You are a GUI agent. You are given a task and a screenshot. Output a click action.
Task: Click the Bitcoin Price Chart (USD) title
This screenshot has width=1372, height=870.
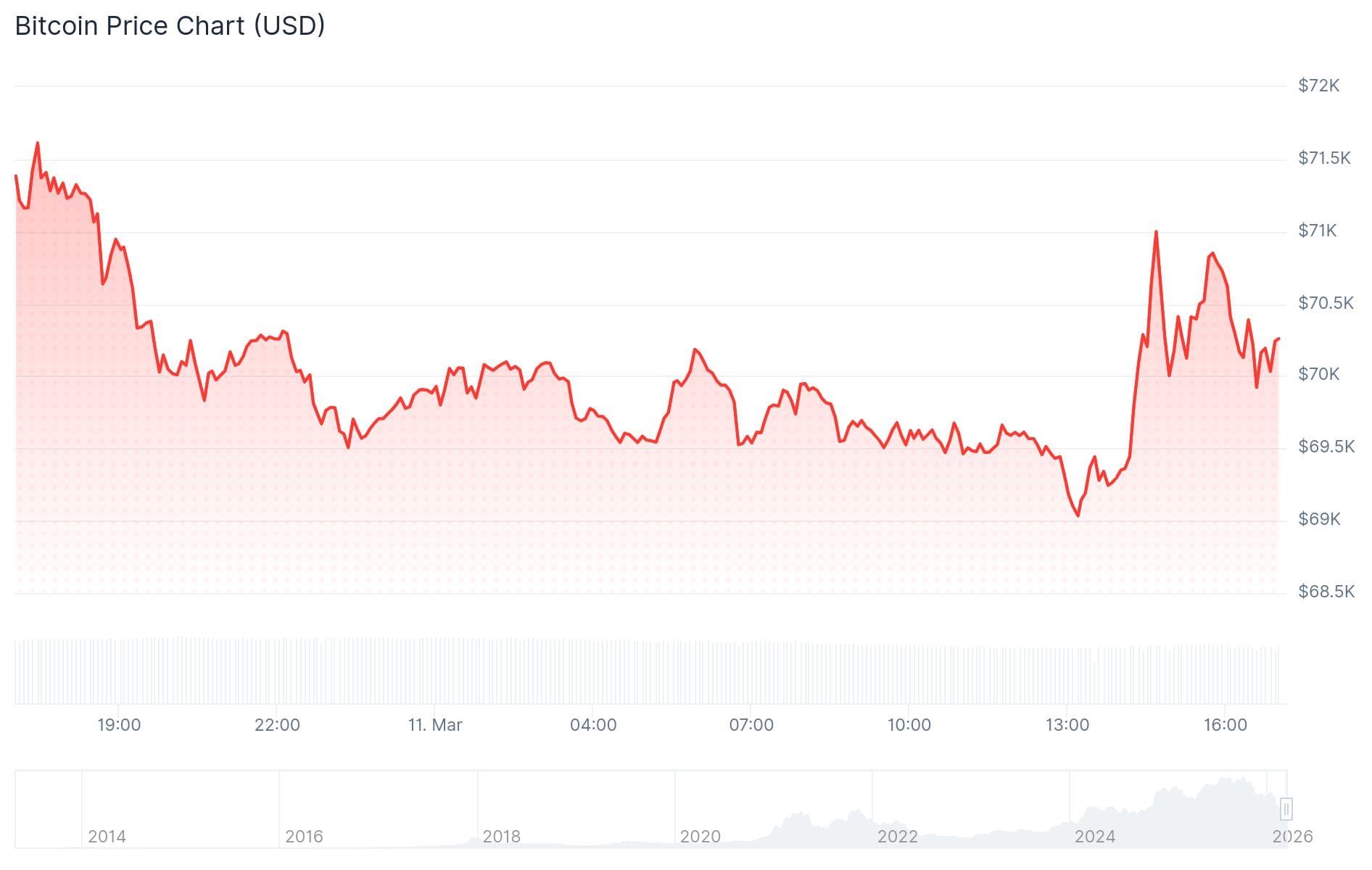click(170, 26)
